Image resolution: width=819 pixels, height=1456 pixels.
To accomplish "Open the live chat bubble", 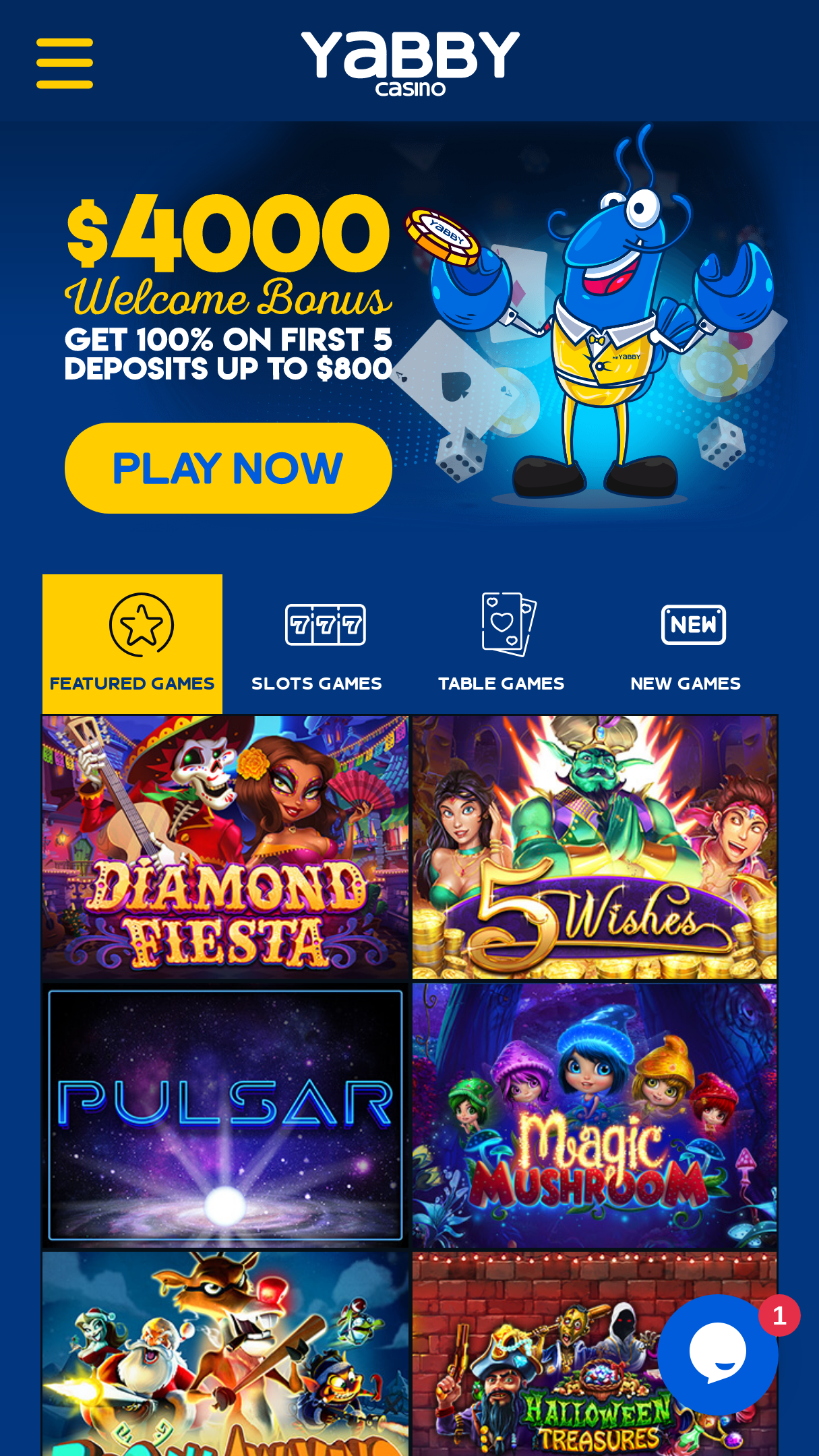I will point(718,1354).
